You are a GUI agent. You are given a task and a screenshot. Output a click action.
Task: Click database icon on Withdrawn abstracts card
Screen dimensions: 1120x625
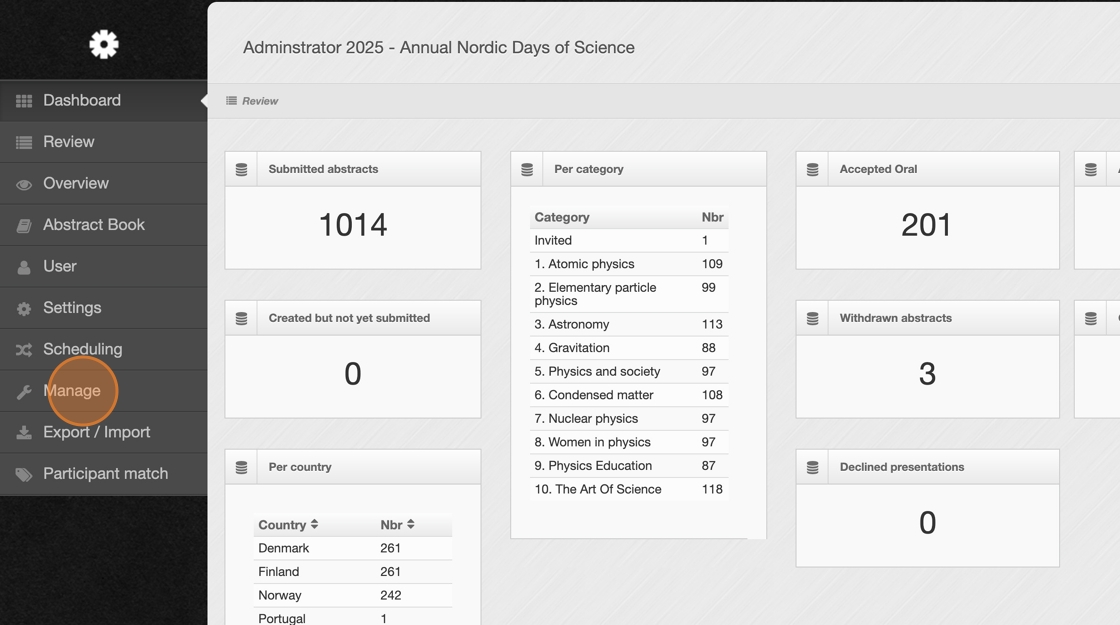coord(812,319)
